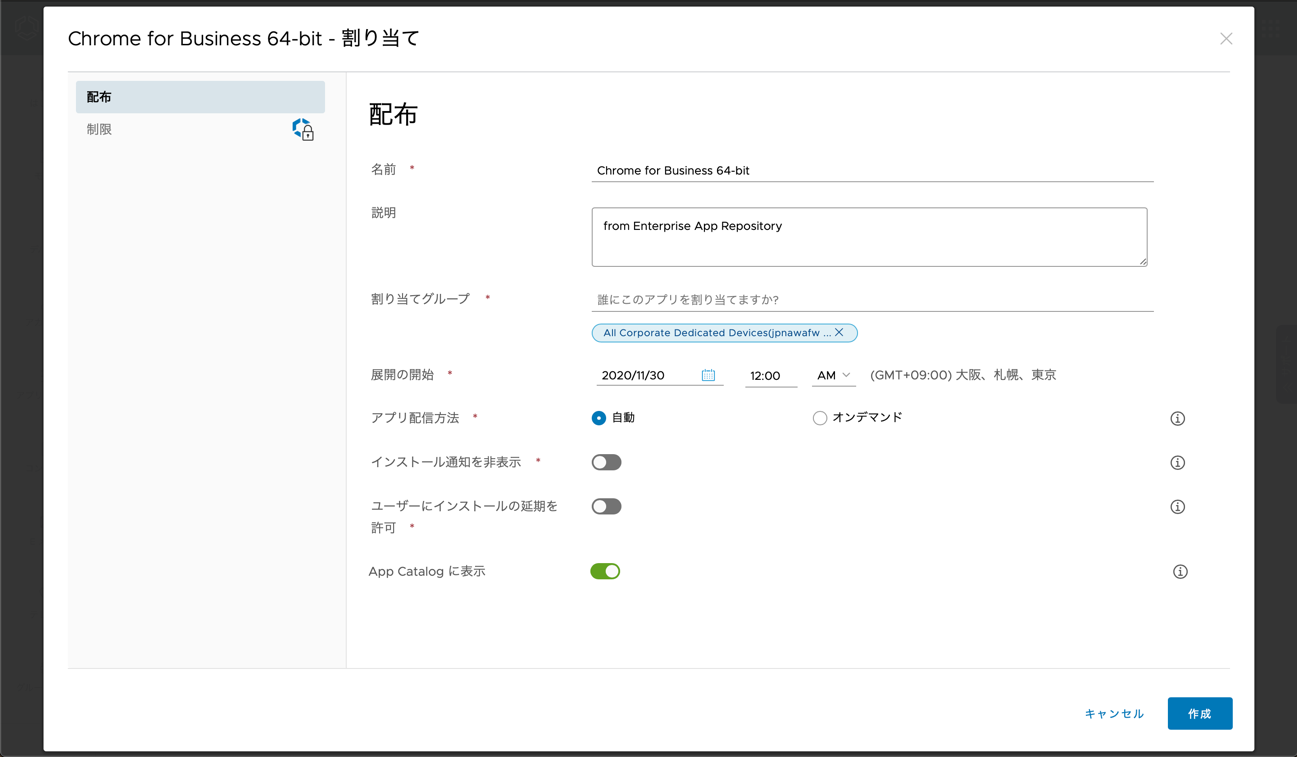1297x757 pixels.
Task: Open the calendar date picker icon
Action: (x=708, y=375)
